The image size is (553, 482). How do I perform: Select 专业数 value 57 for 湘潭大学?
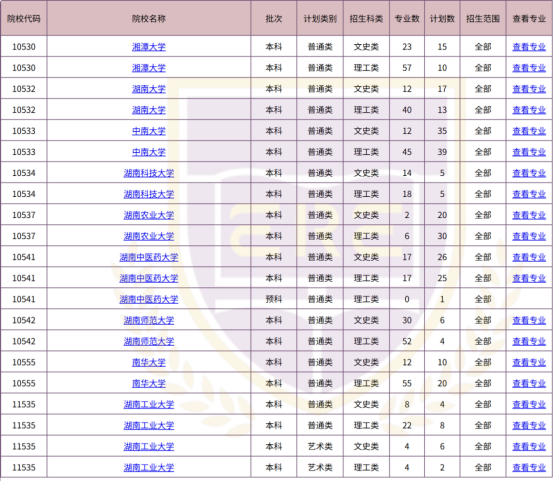coord(407,68)
